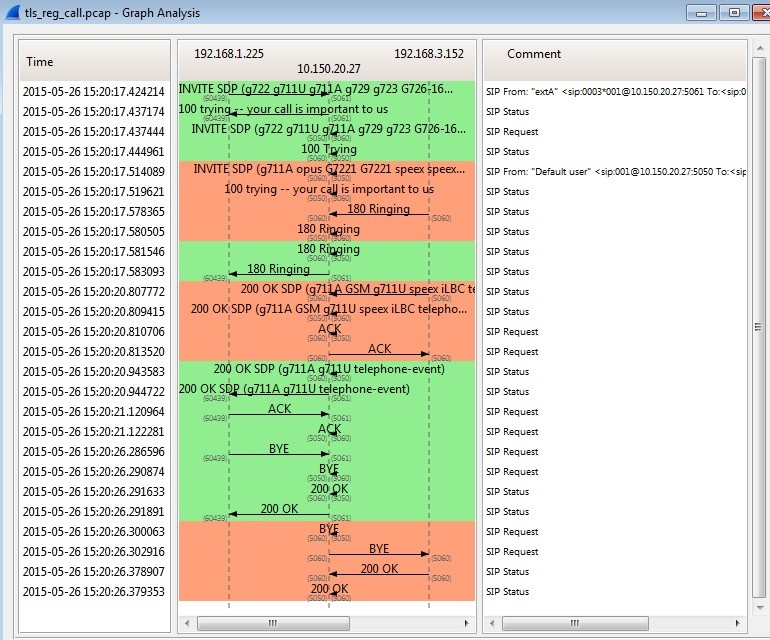The height and width of the screenshot is (640, 770).
Task: Select the row at time 15:20:20.813520
Action: [93, 352]
